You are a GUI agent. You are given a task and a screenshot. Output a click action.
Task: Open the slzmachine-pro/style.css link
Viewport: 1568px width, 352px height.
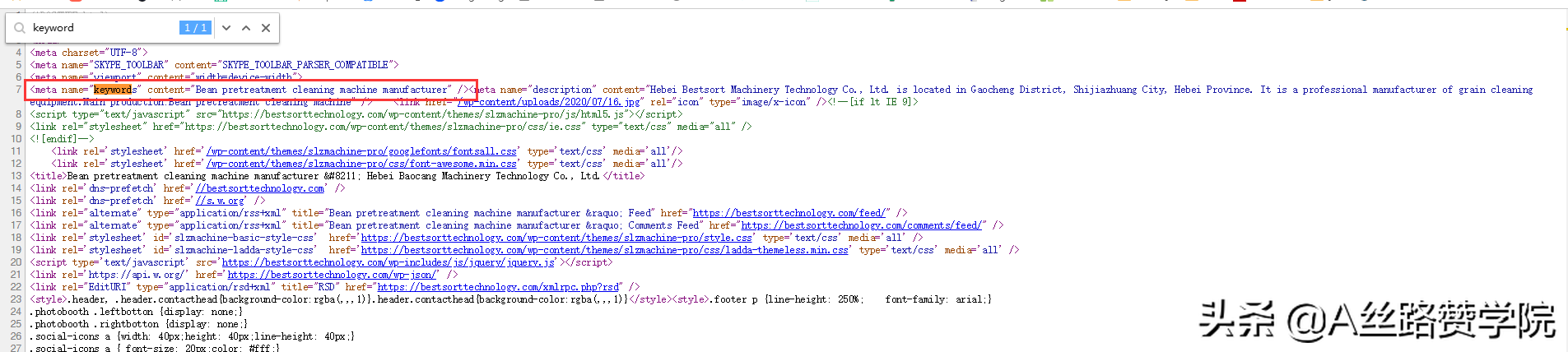556,238
